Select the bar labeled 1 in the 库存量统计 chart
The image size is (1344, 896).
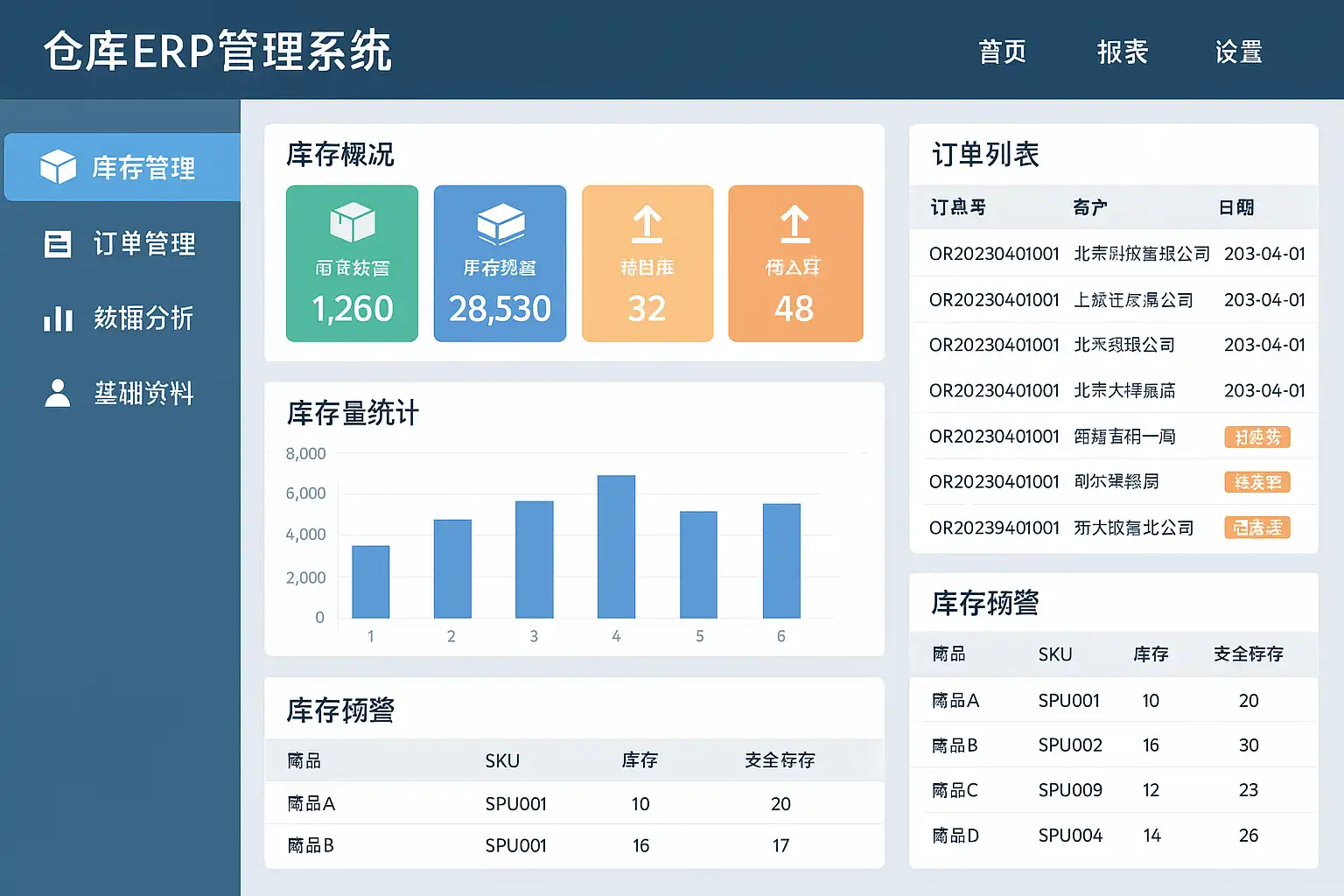(370, 582)
